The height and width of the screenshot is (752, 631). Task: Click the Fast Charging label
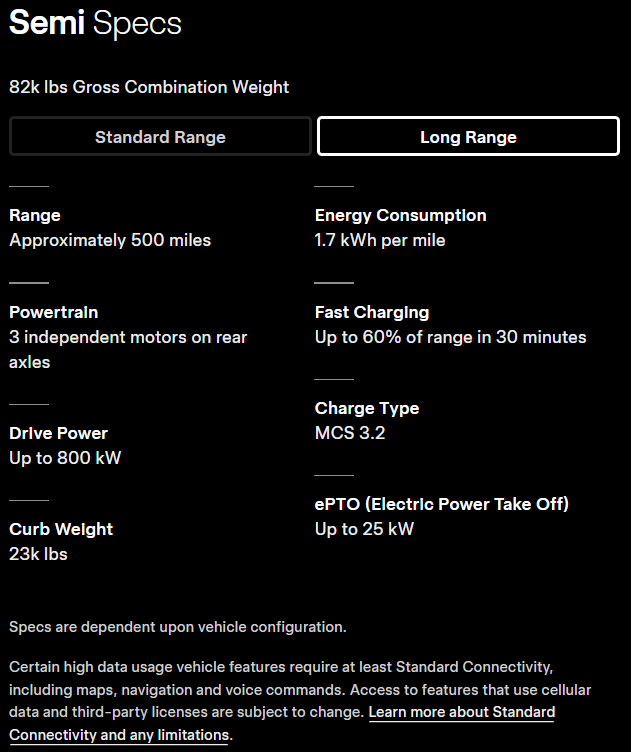tap(372, 312)
